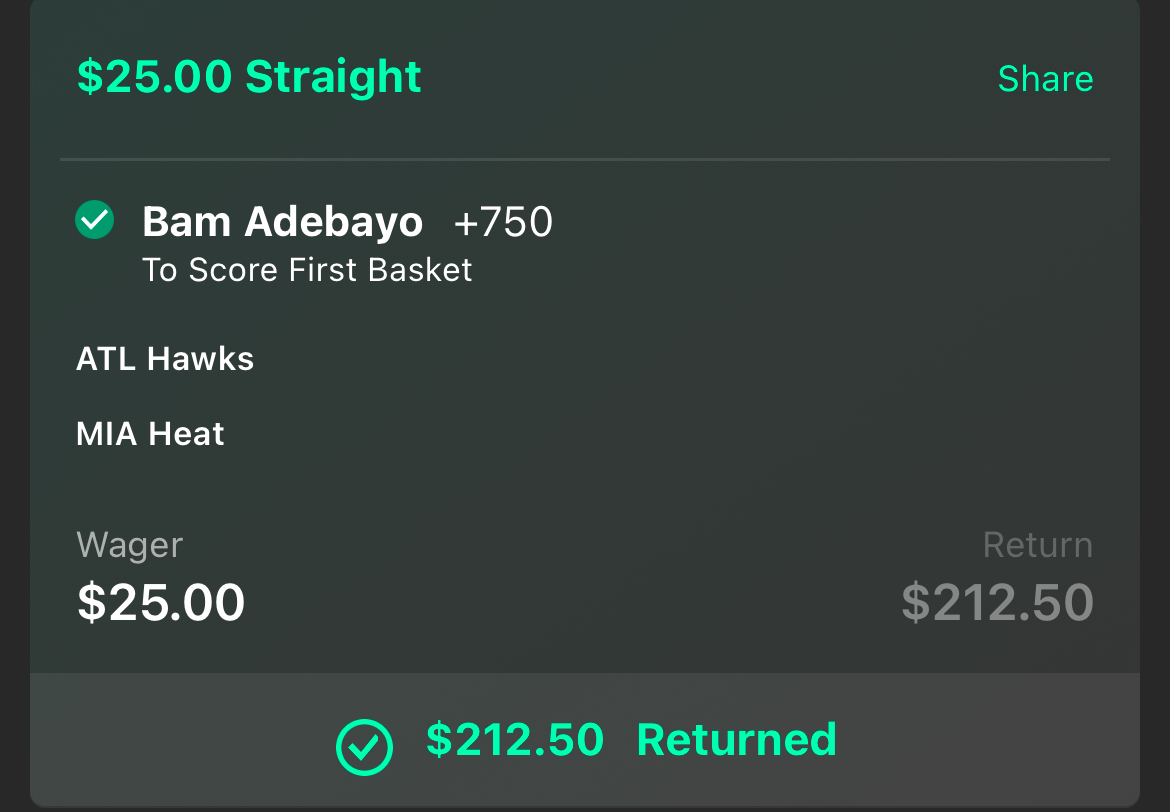Open the ATL Hawks team entry
The height and width of the screenshot is (812, 1170).
[x=165, y=359]
